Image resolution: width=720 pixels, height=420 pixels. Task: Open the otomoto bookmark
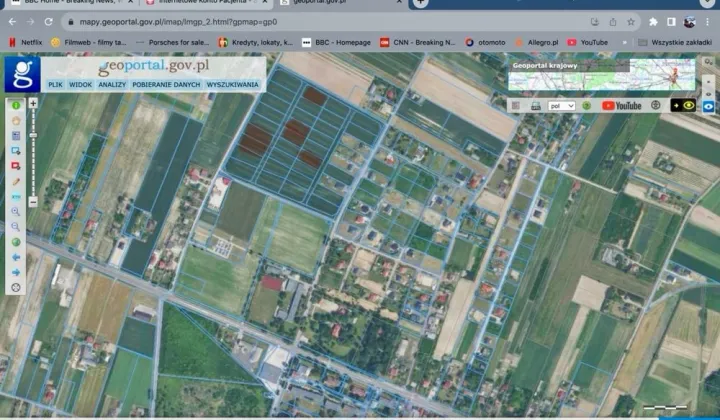pyautogui.click(x=485, y=42)
